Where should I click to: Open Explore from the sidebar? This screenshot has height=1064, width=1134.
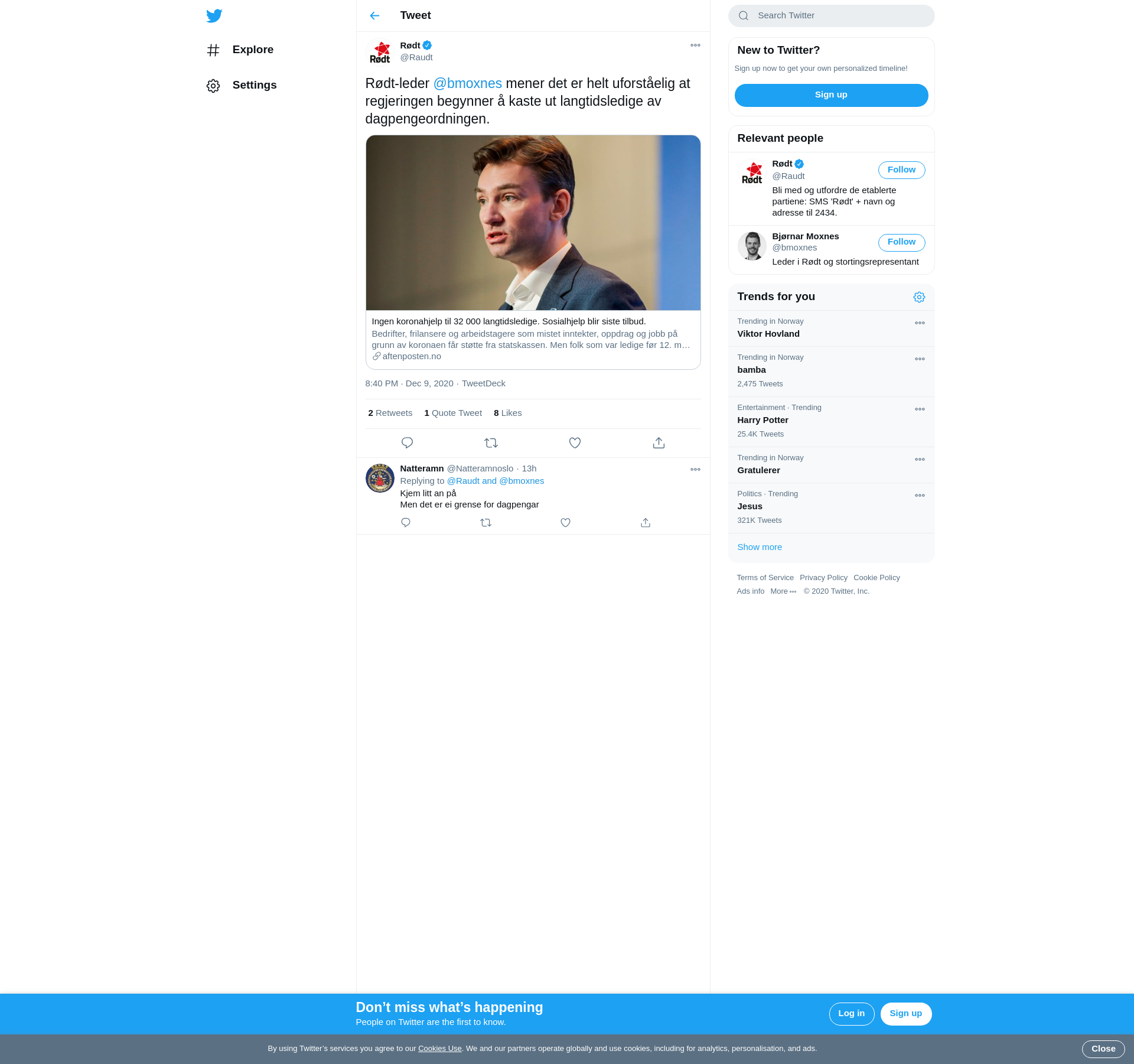click(x=240, y=50)
